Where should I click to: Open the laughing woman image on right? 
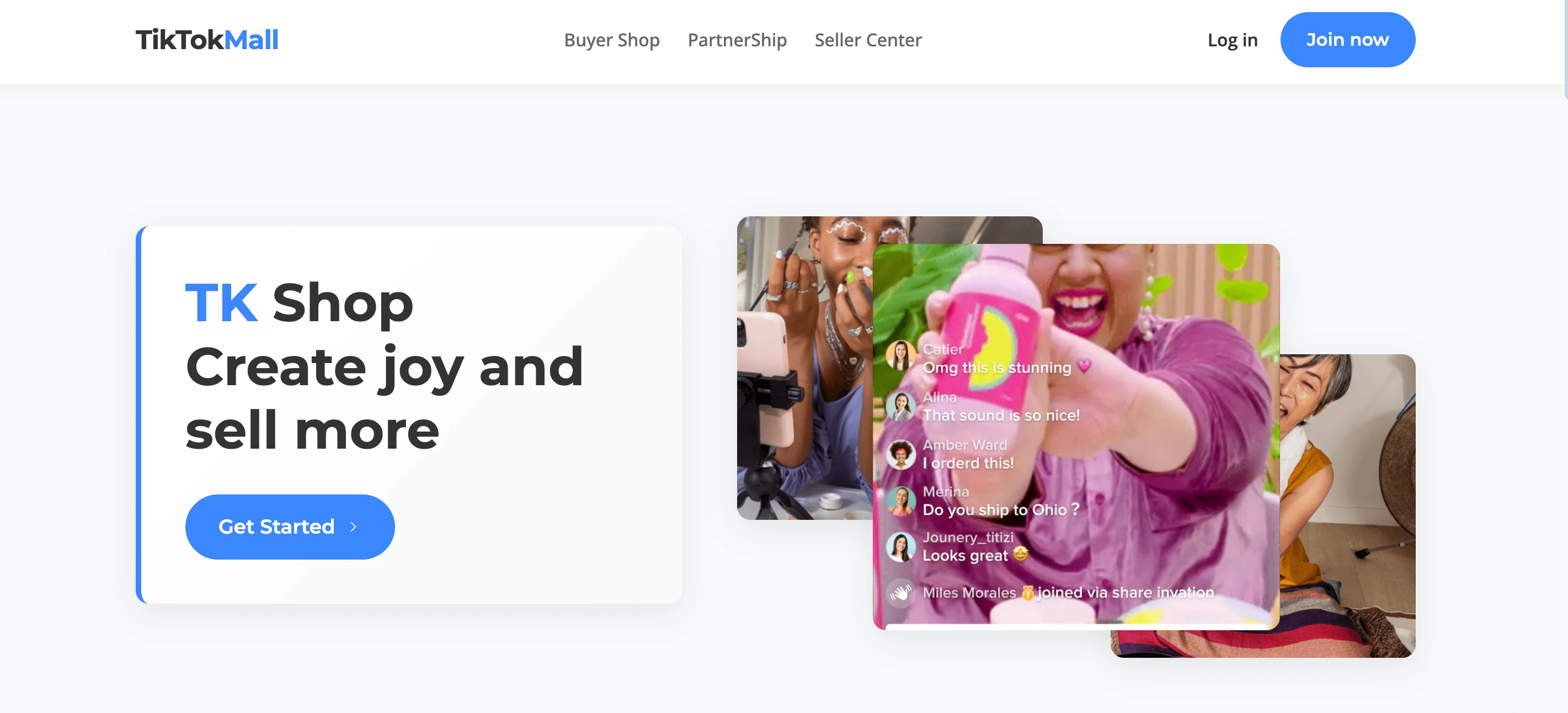[x=1348, y=506]
